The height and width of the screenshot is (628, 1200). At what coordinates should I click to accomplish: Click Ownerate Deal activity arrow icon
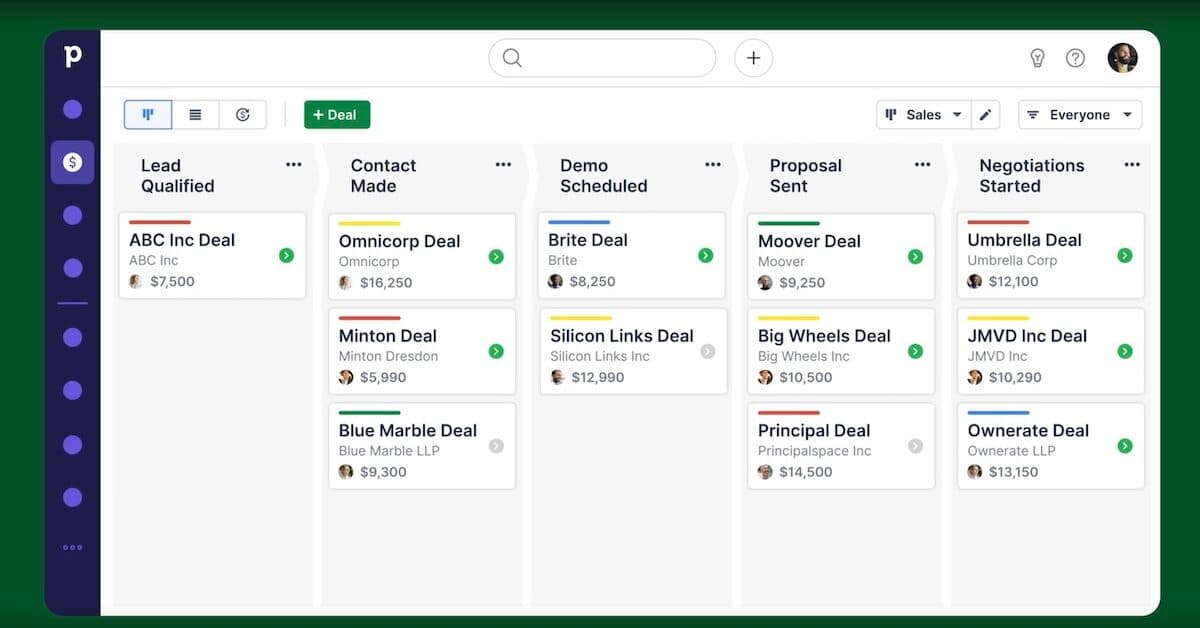point(1125,446)
